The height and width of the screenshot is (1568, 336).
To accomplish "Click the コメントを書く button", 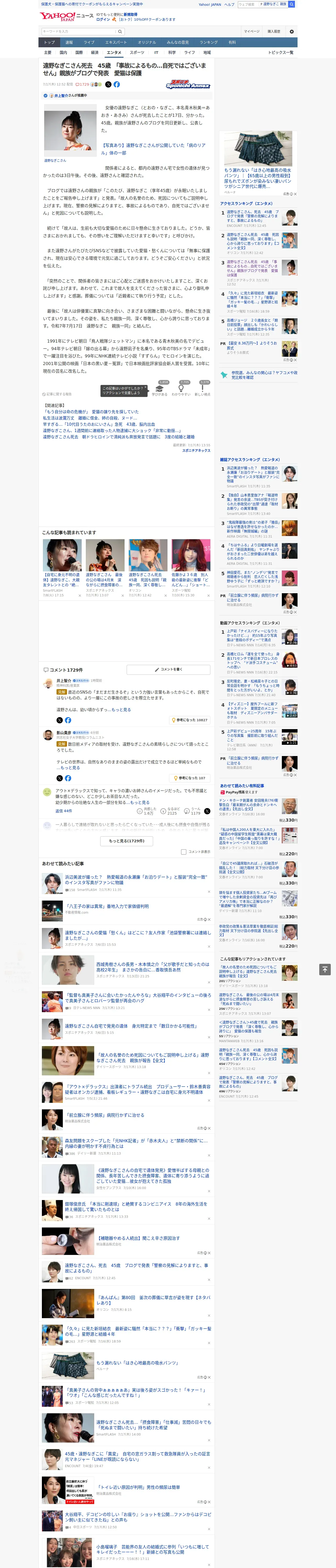I will coord(168,670).
